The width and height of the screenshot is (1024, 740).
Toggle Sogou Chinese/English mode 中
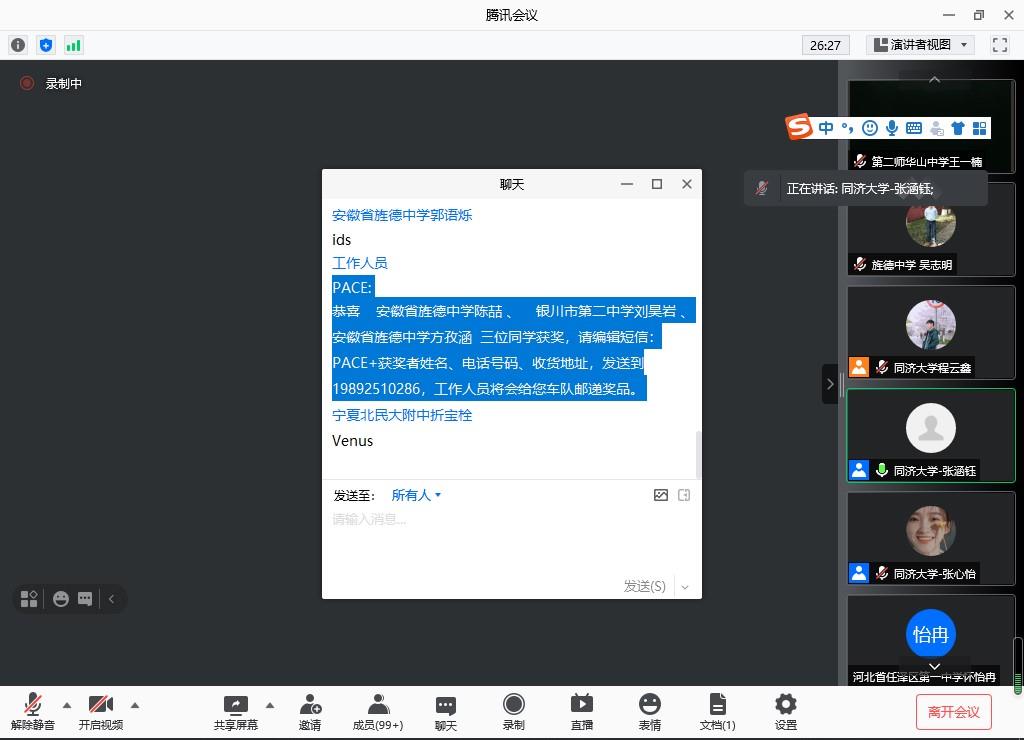[826, 128]
